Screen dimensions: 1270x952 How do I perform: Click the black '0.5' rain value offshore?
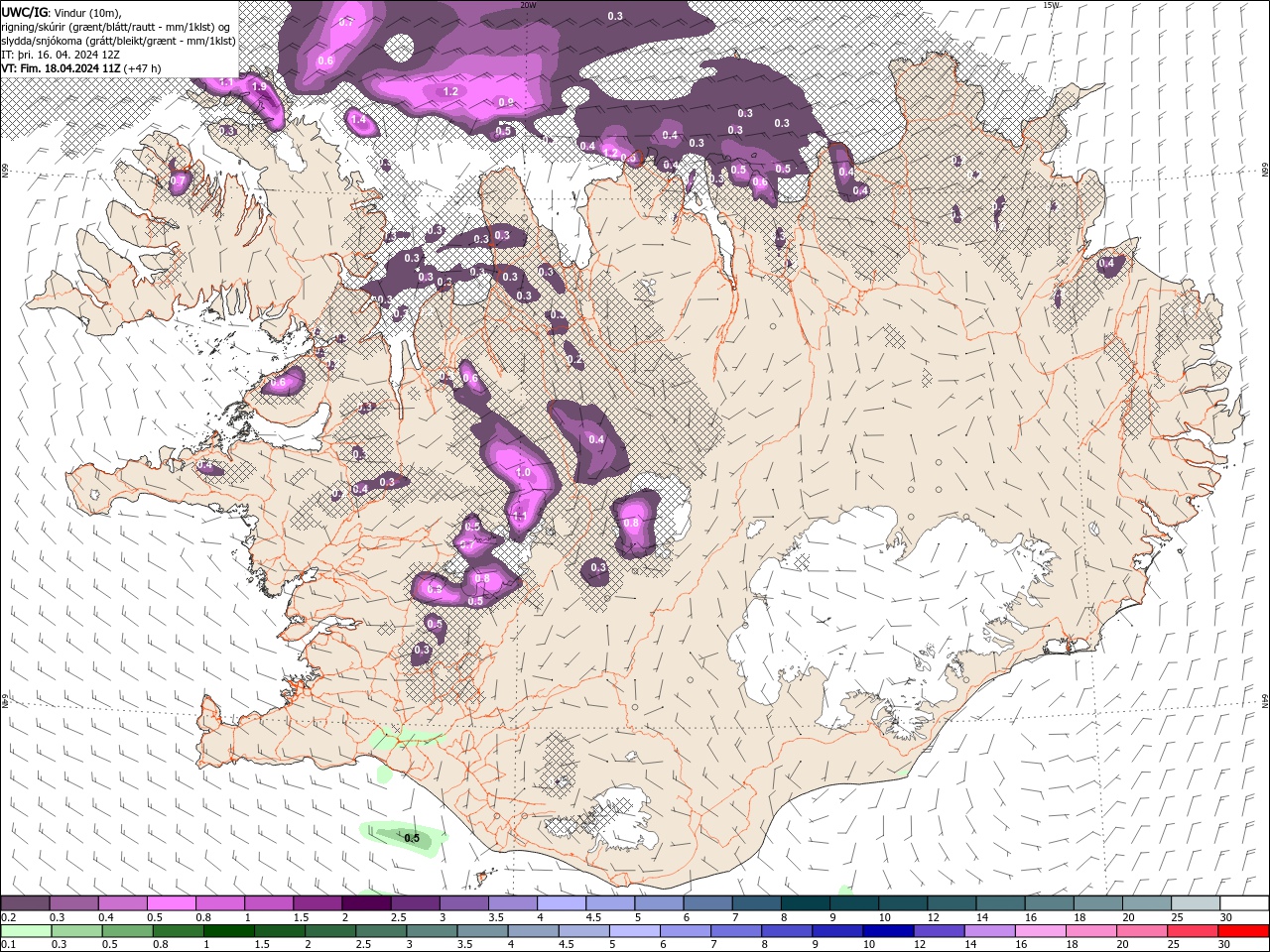tap(412, 838)
